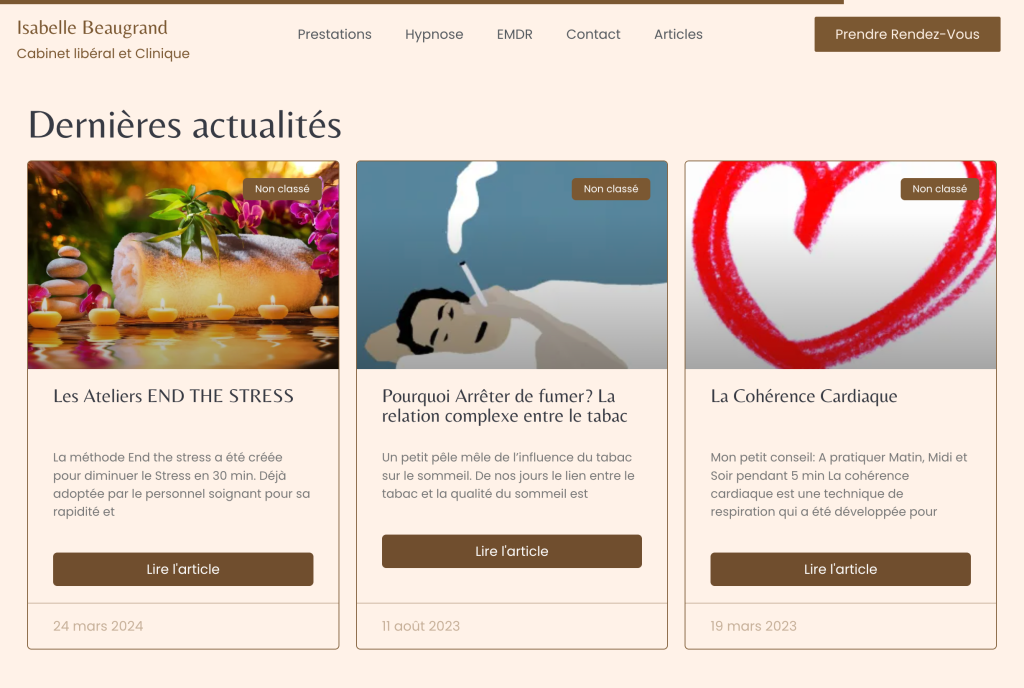
Task: Open La Cohérence Cardiaque article title
Action: click(x=804, y=396)
